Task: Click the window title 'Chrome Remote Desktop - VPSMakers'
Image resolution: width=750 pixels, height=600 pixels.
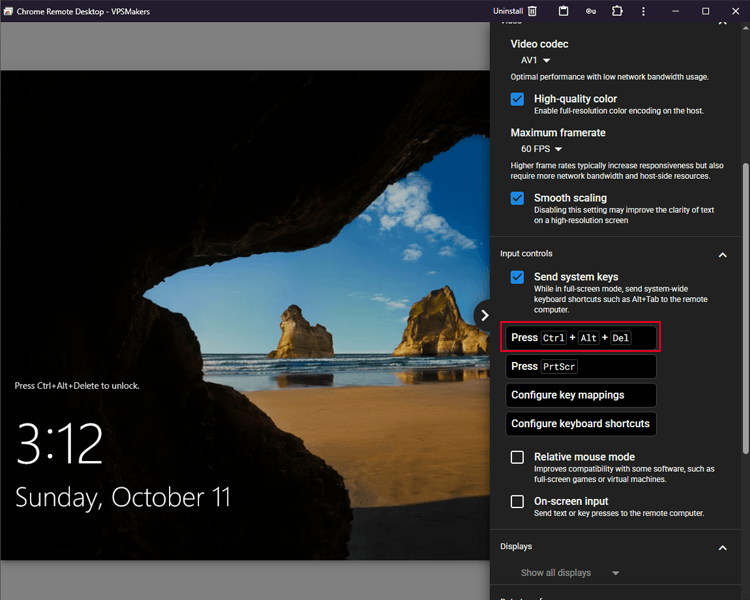Action: pyautogui.click(x=83, y=11)
